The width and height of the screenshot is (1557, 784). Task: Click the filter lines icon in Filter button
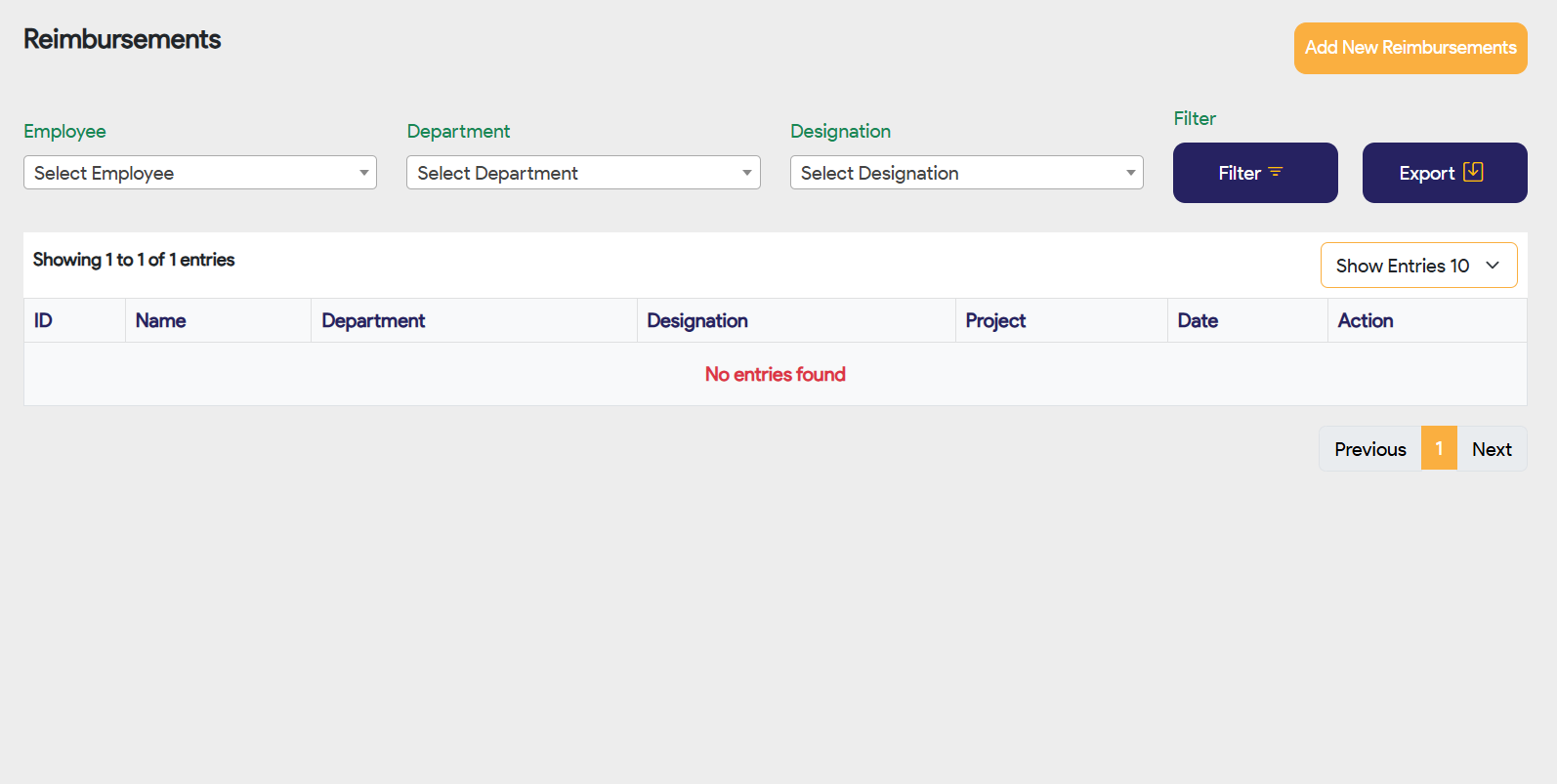(1276, 173)
